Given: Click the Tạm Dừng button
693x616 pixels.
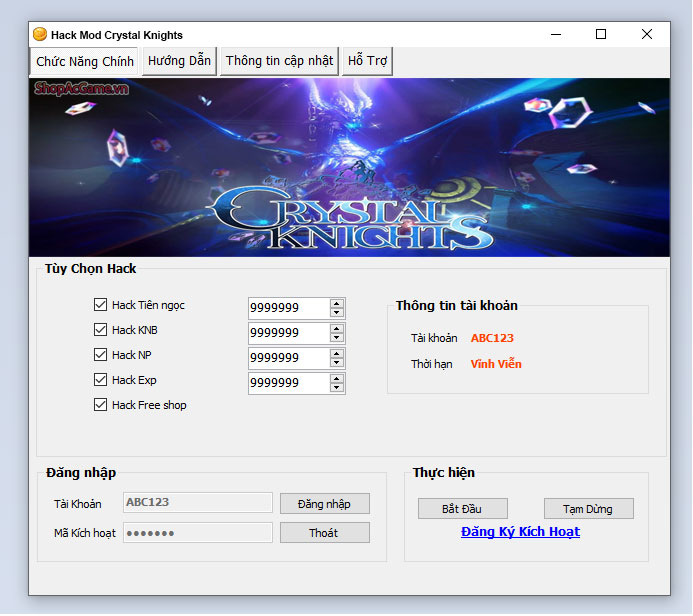Looking at the screenshot, I should pyautogui.click(x=589, y=509).
